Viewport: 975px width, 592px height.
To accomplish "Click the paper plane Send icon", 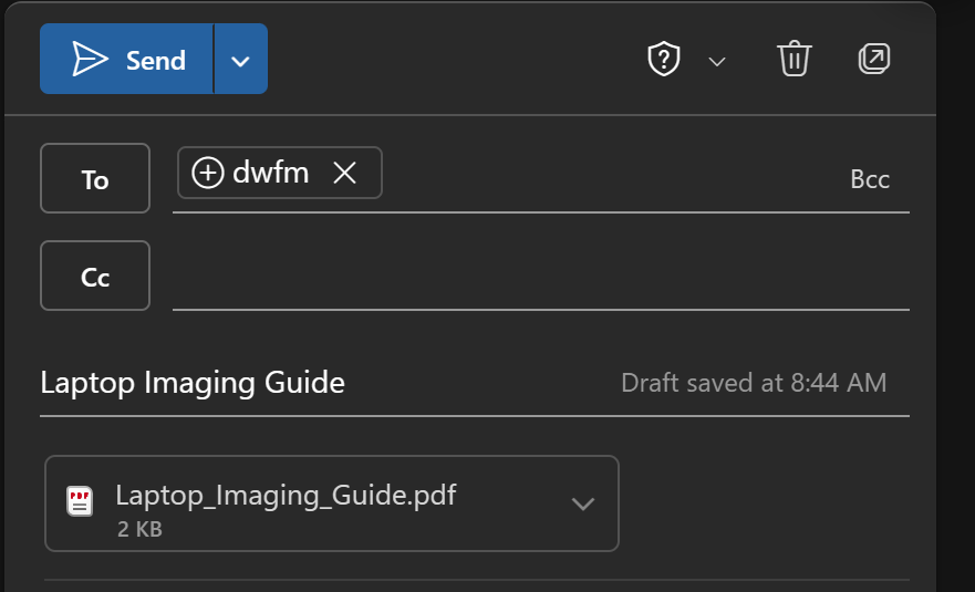I will (x=90, y=59).
